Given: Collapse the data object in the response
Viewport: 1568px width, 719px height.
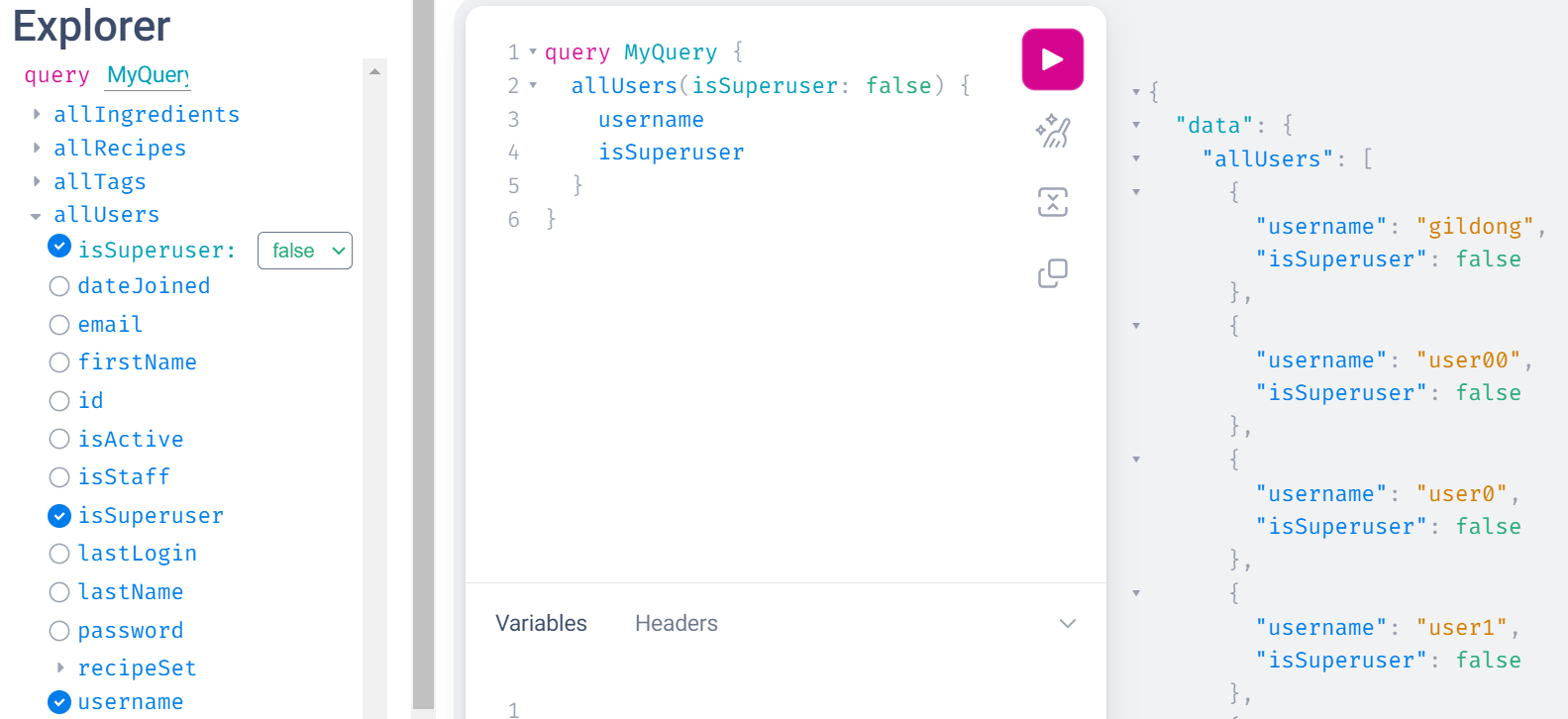Looking at the screenshot, I should point(1136,125).
